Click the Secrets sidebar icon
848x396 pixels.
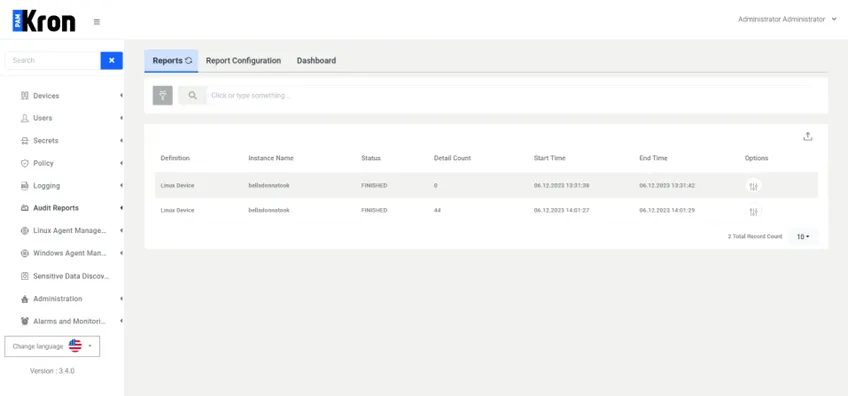tap(24, 141)
